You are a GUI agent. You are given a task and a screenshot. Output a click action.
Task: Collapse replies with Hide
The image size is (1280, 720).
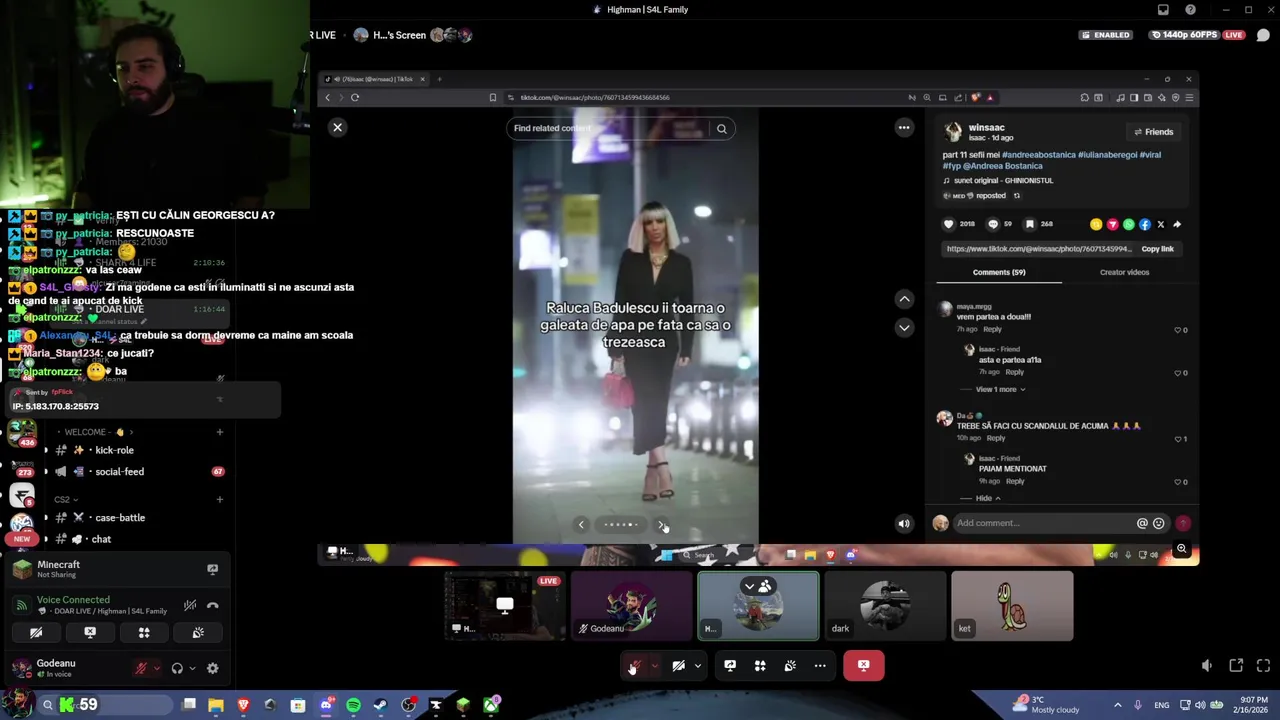click(x=988, y=498)
